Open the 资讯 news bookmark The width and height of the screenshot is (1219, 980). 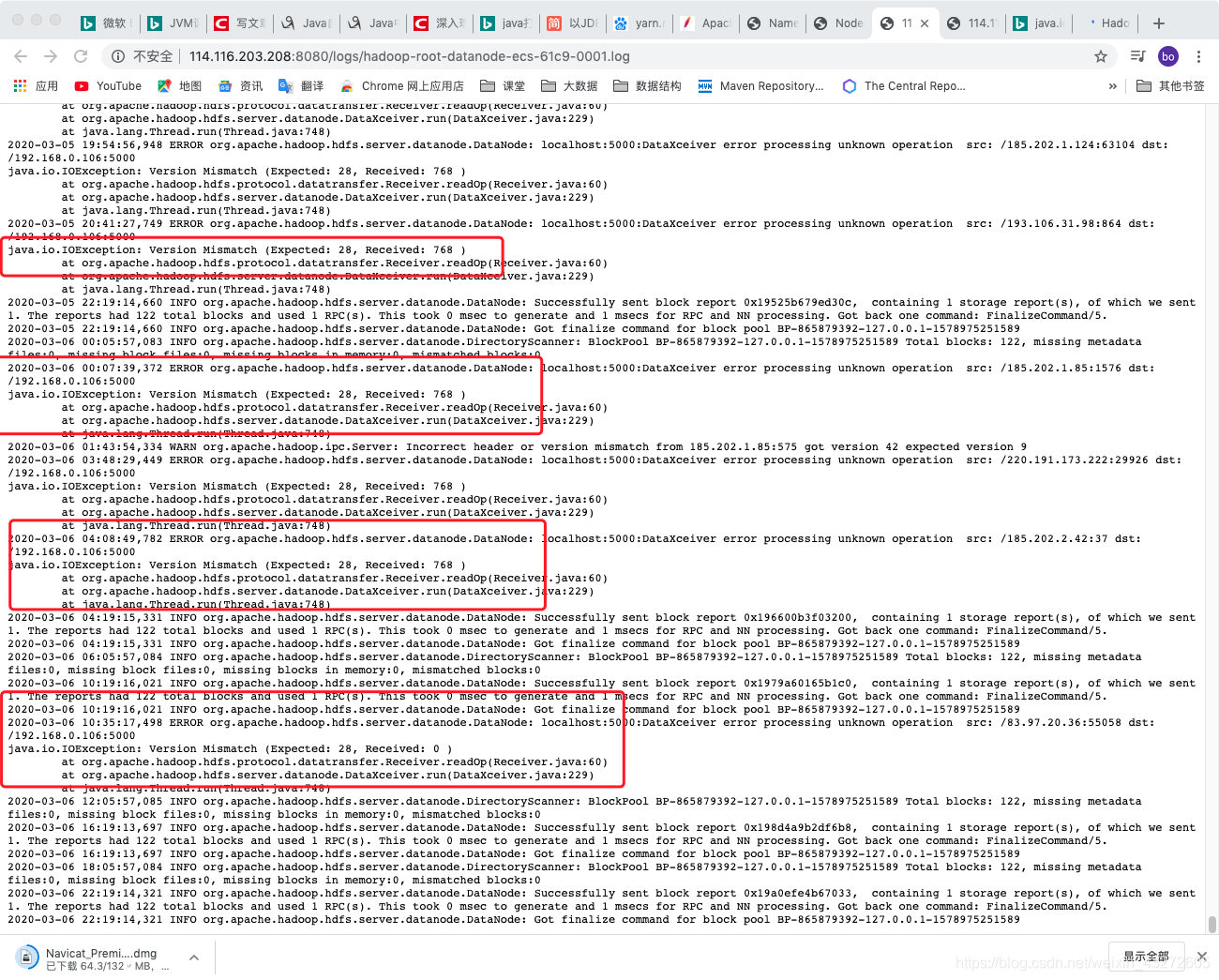(240, 85)
